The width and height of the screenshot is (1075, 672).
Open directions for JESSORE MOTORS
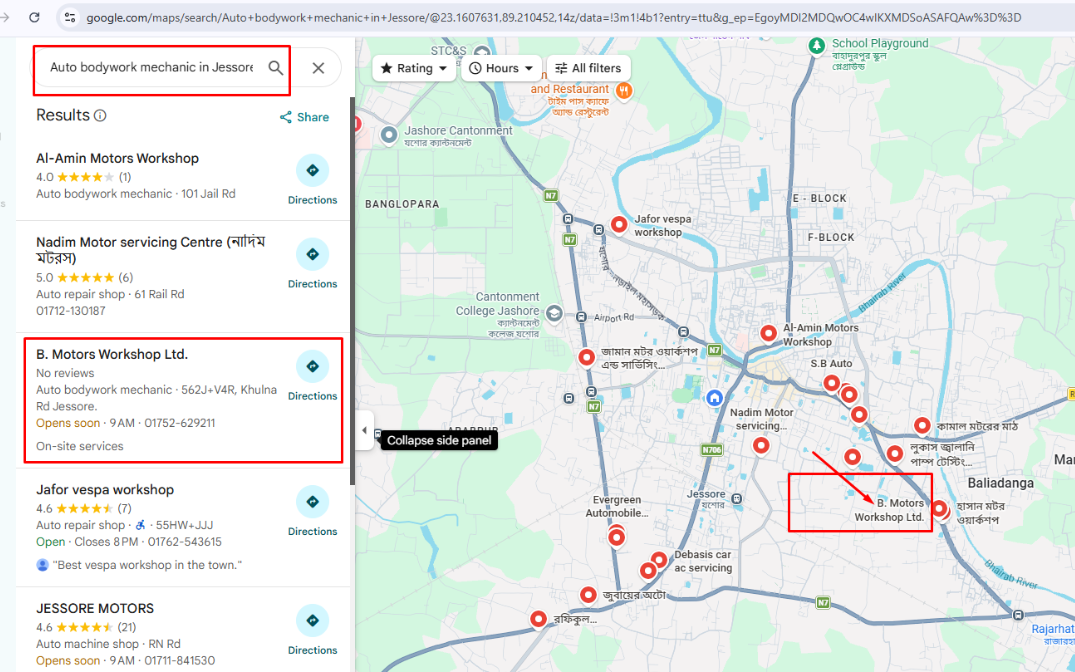312,621
